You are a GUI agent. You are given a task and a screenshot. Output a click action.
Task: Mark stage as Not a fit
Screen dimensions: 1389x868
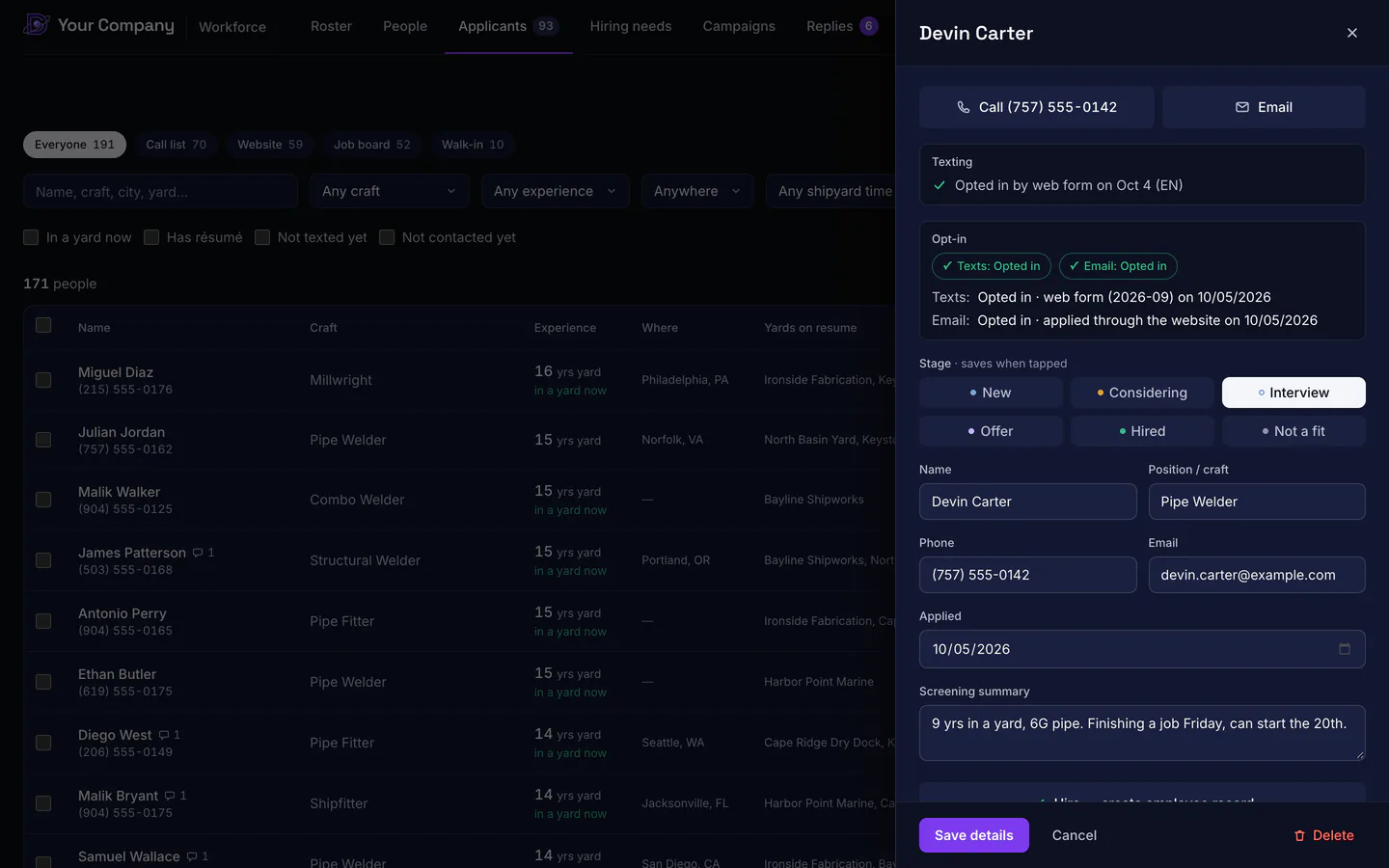(x=1294, y=431)
